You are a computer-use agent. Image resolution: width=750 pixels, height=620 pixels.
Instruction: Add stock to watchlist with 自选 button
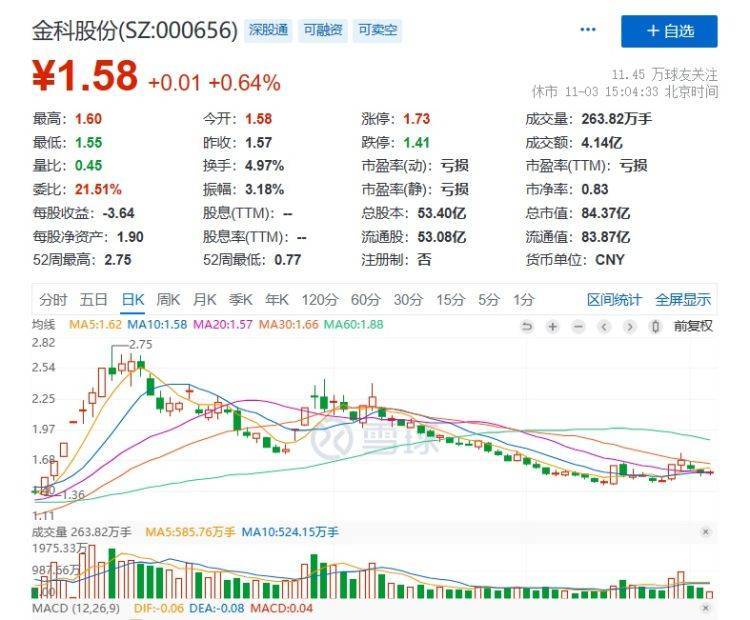[669, 31]
